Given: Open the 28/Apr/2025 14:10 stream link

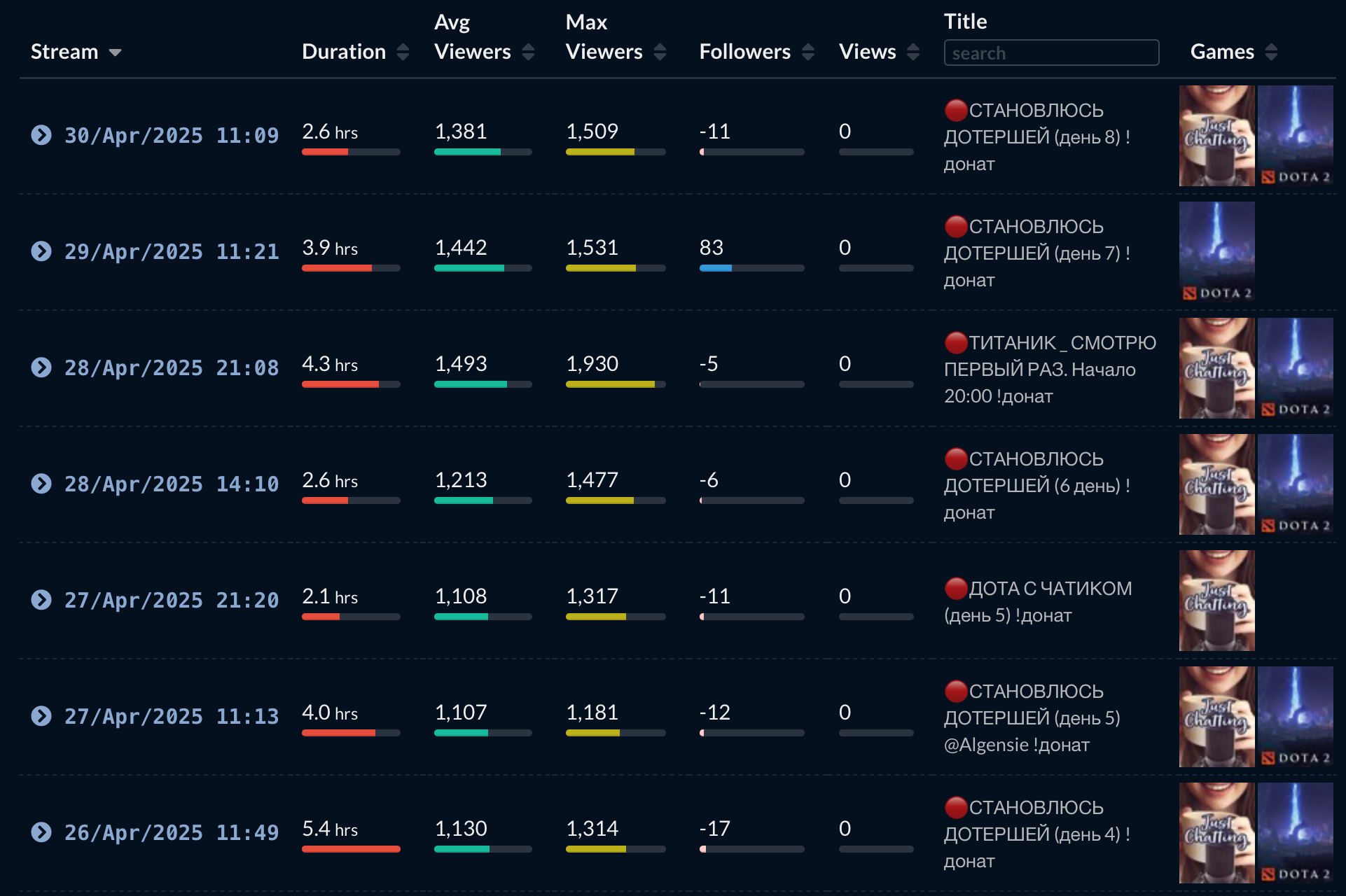Looking at the screenshot, I should (x=172, y=484).
